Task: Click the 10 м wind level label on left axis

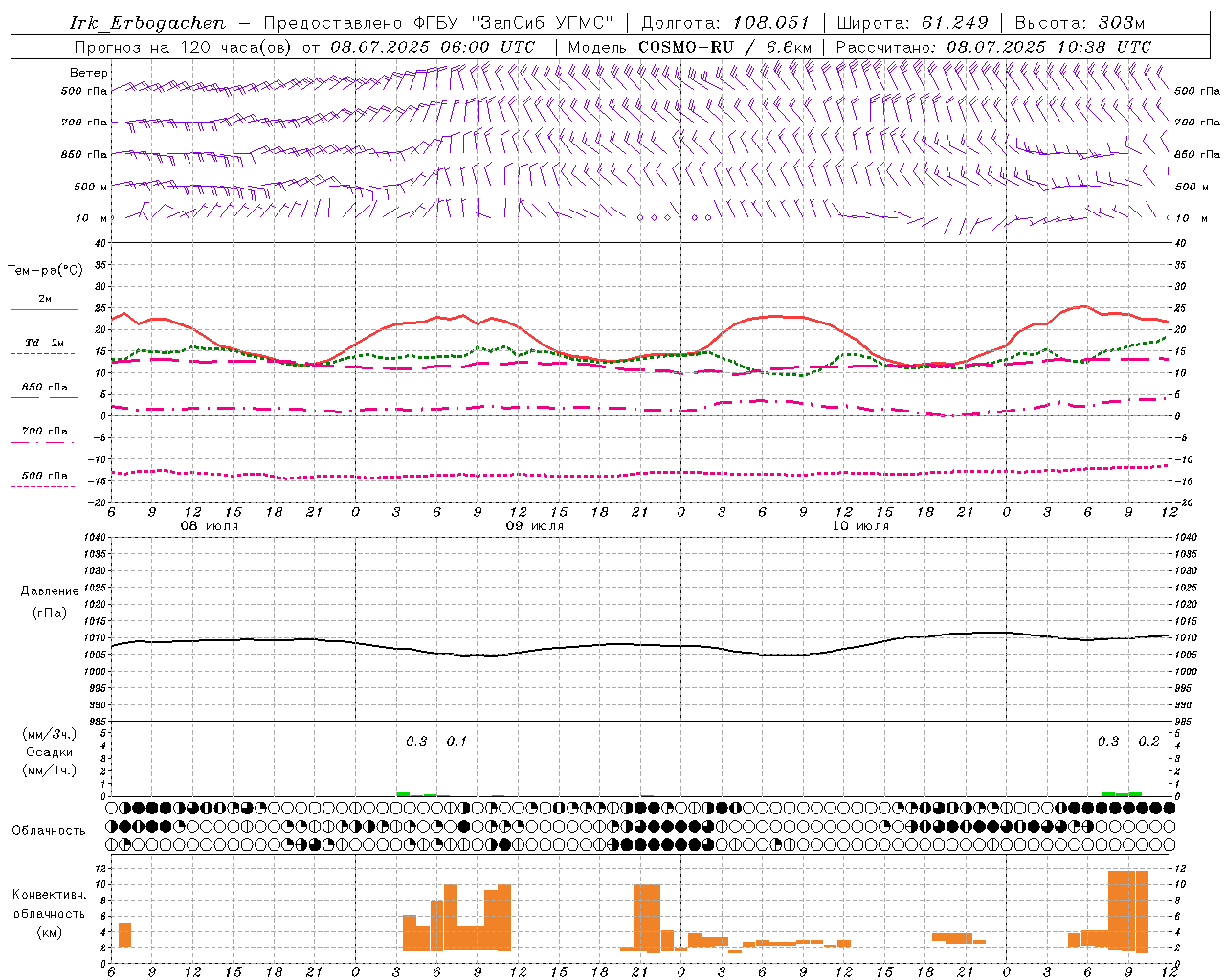Action: click(91, 218)
